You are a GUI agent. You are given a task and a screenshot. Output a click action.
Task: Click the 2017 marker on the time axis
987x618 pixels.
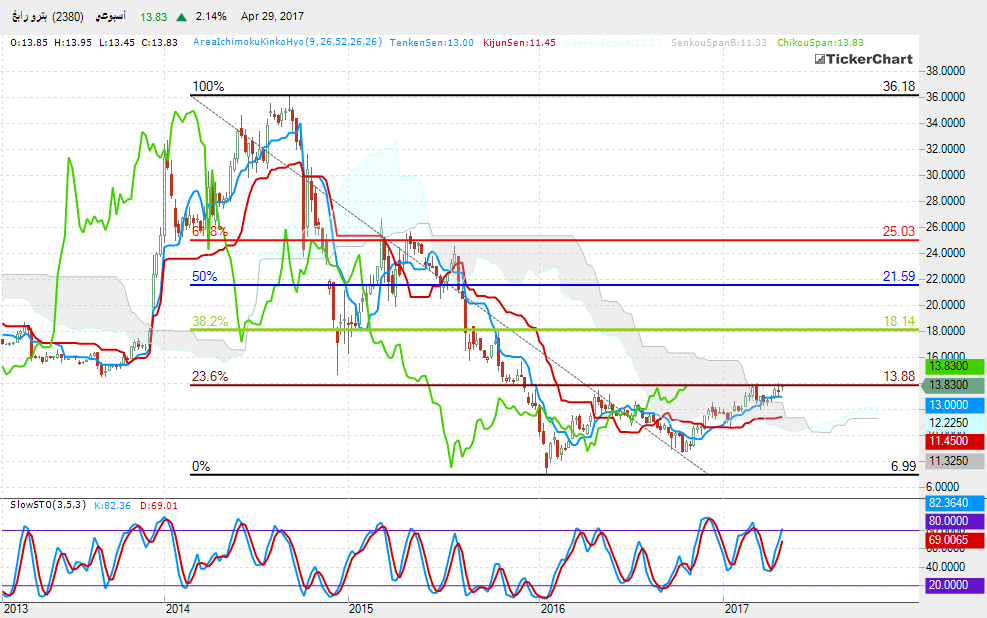point(736,608)
